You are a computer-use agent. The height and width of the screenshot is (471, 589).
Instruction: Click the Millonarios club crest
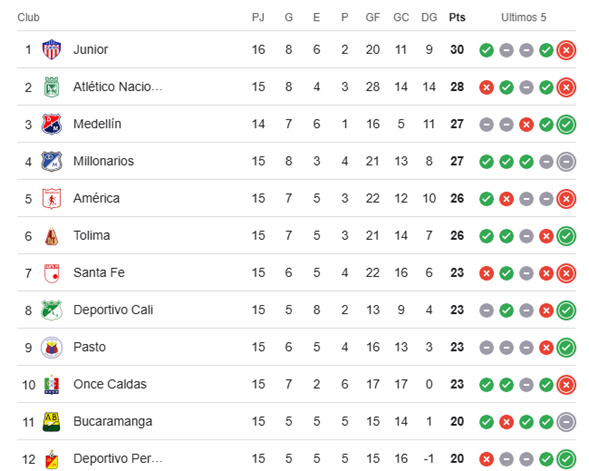point(51,161)
